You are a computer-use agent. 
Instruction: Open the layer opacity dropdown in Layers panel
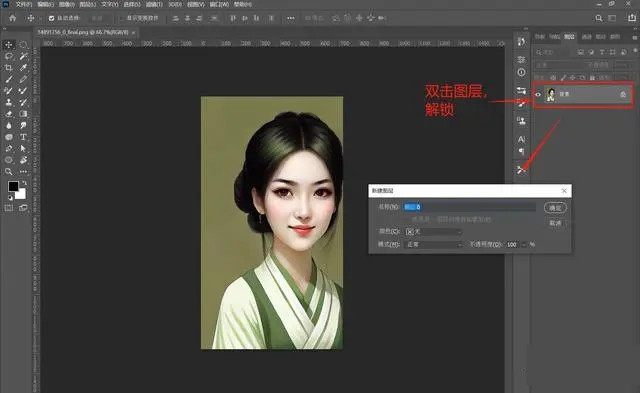(624, 65)
